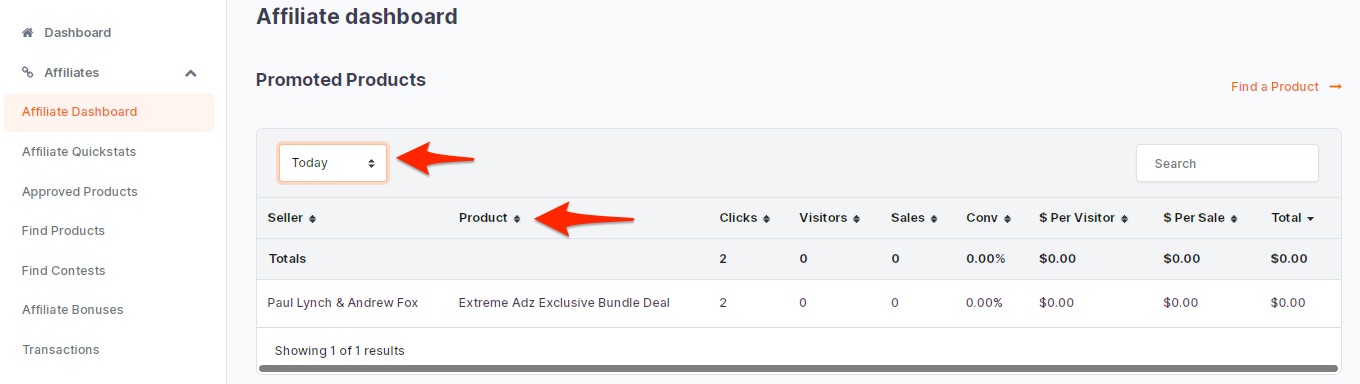Sort by $ Per Sale column header
Image resolution: width=1360 pixels, height=384 pixels.
(x=1200, y=218)
